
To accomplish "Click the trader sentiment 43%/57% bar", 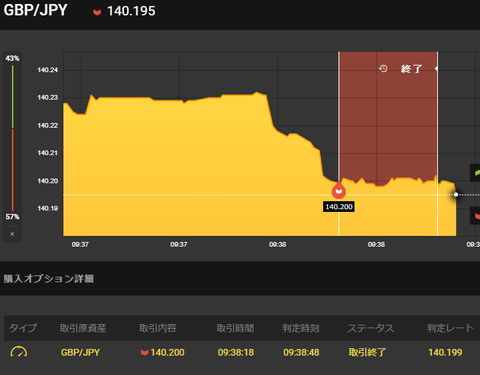I will pos(13,138).
